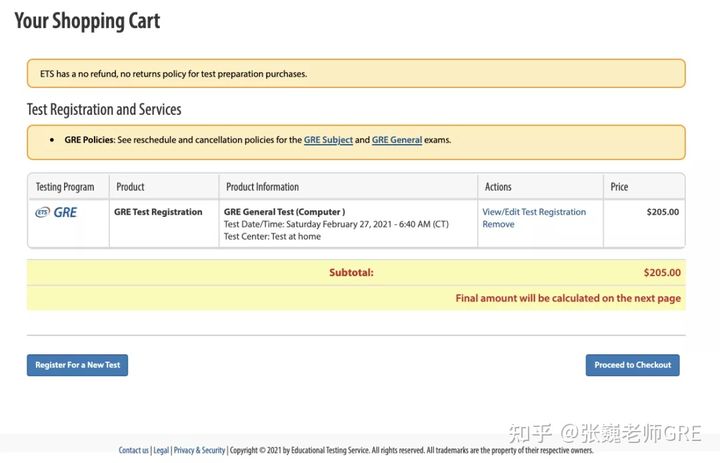
Task: Click the no refund policy notice banner
Action: click(x=355, y=74)
